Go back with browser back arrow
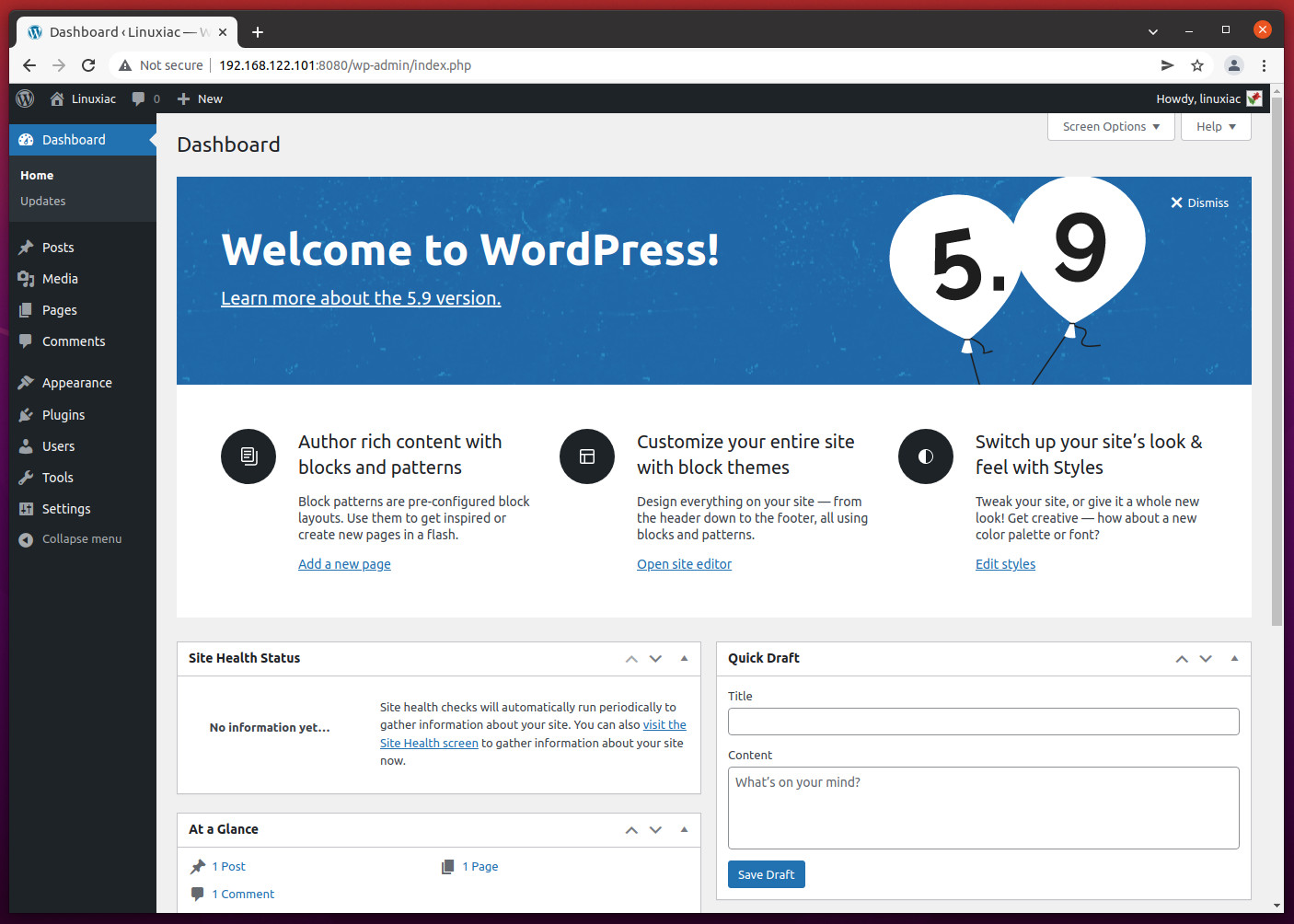The image size is (1294, 924). pyautogui.click(x=29, y=65)
